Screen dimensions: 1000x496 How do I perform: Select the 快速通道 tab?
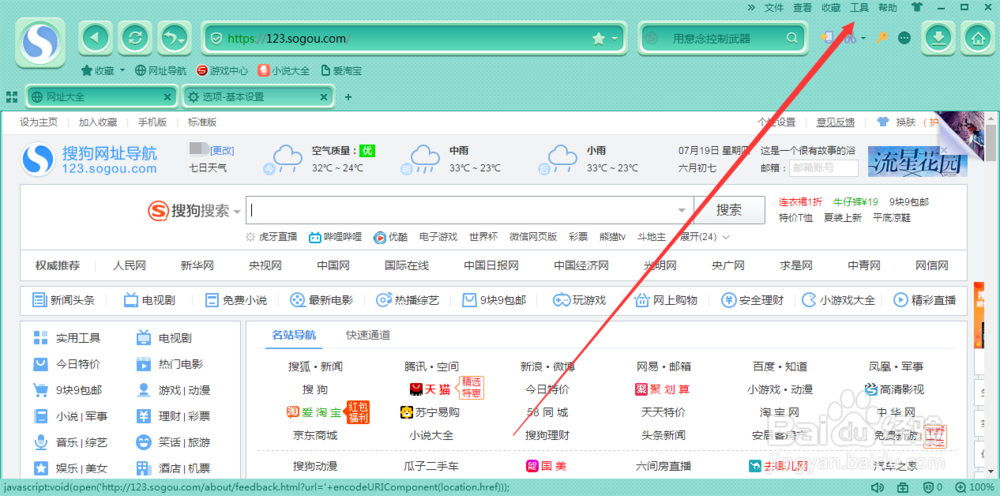(x=368, y=335)
